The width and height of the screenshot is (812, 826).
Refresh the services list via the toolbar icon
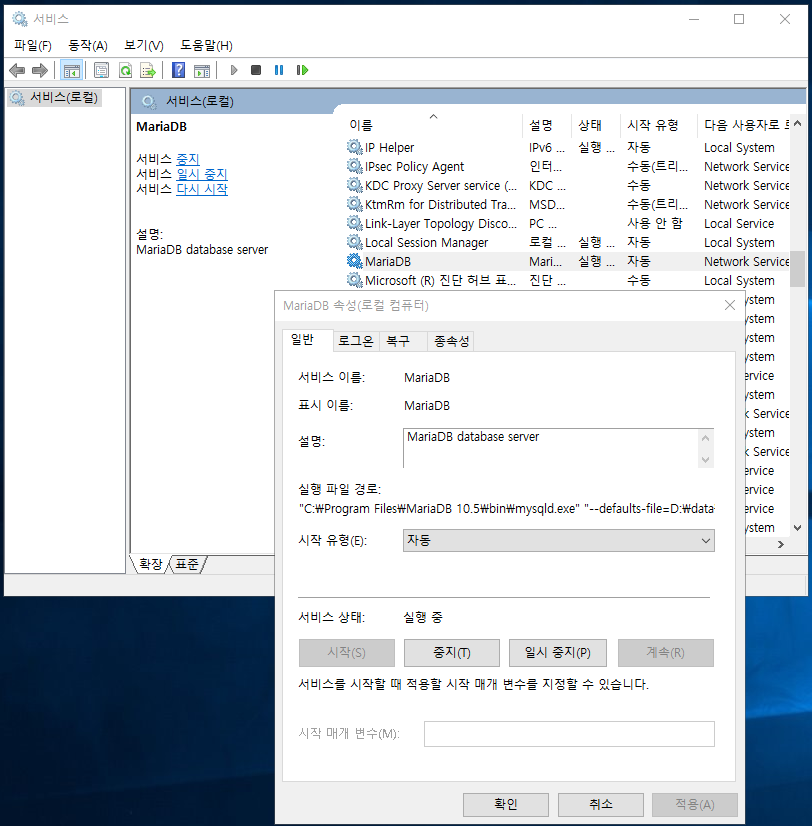pyautogui.click(x=125, y=70)
